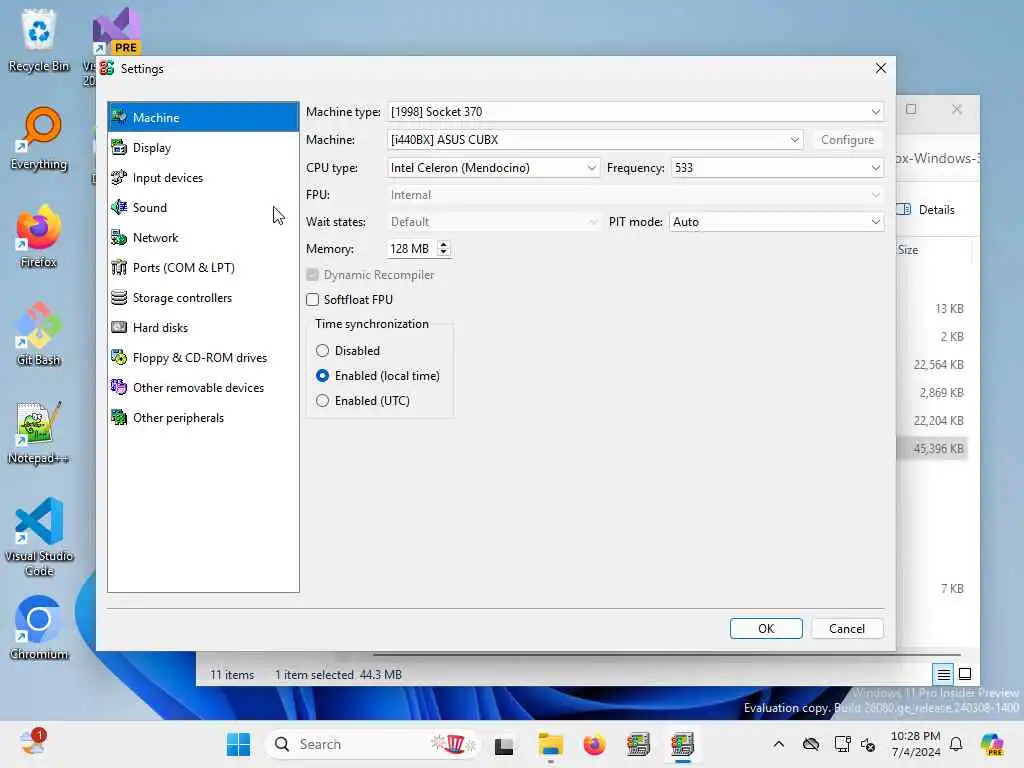Switch to the Network settings page
This screenshot has width=1024, height=768.
tap(203, 238)
